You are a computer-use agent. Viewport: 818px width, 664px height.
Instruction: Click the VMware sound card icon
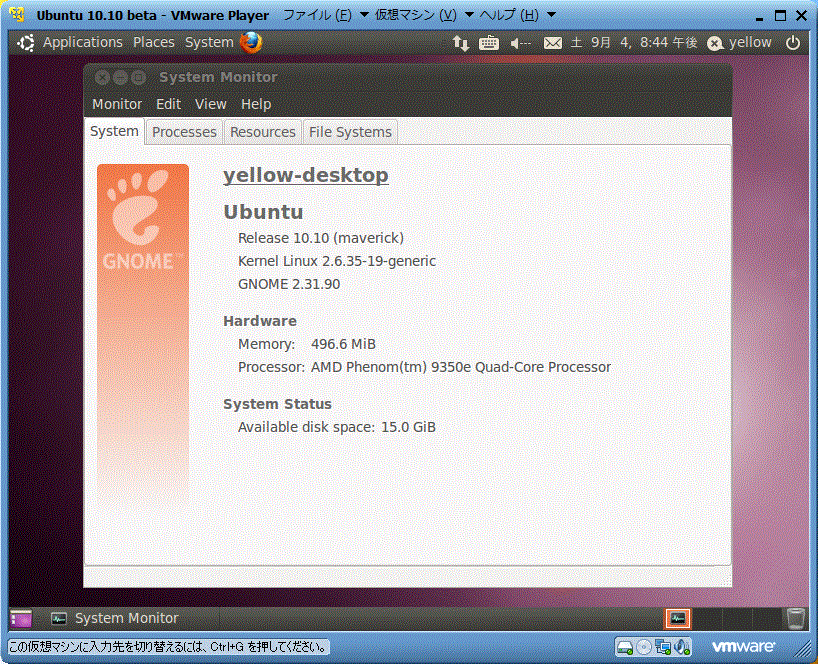point(681,647)
